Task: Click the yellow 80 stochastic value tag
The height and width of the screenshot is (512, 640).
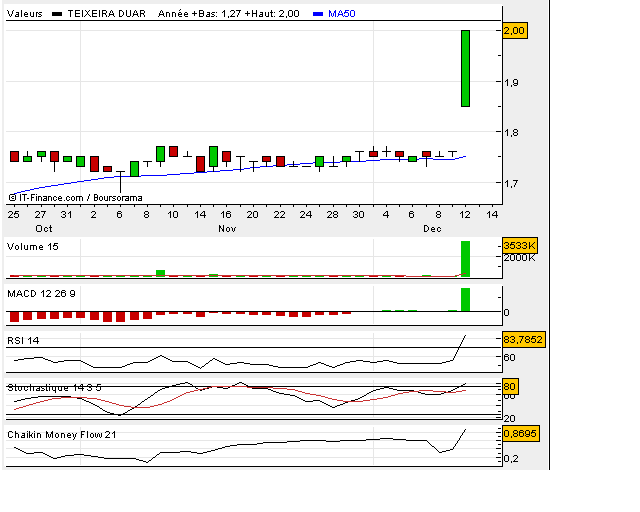Action: (x=510, y=386)
